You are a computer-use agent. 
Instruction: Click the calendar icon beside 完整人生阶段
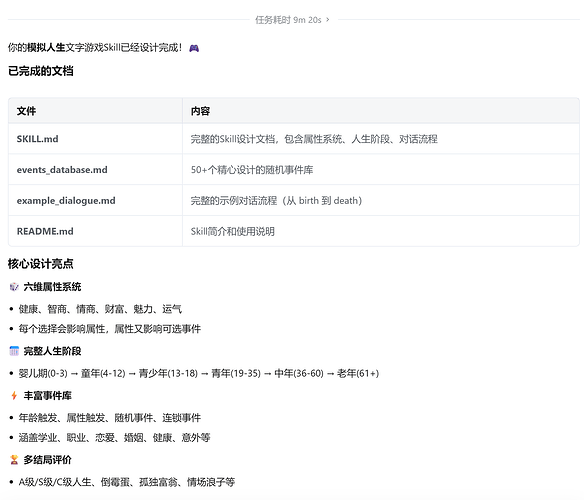tap(14, 351)
